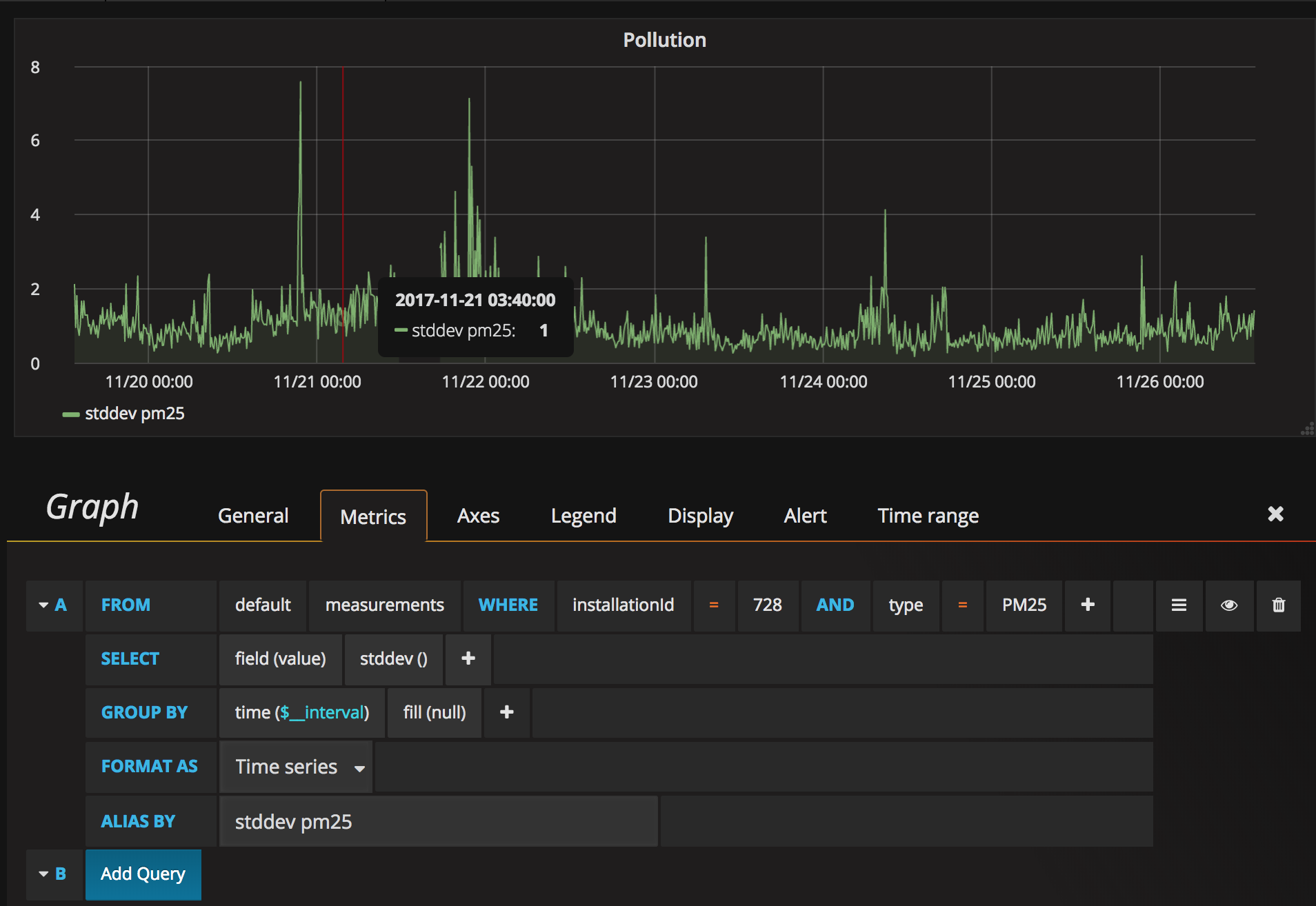Collapse query A using its arrow
Viewport: 1316px width, 906px height.
coord(44,605)
